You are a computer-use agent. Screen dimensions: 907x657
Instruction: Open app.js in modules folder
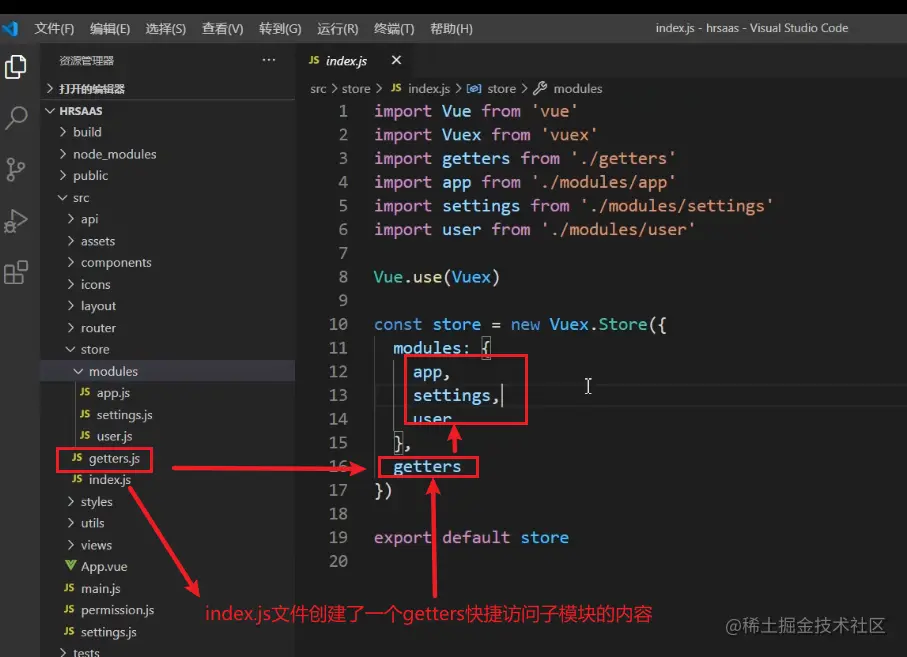pos(168,392)
